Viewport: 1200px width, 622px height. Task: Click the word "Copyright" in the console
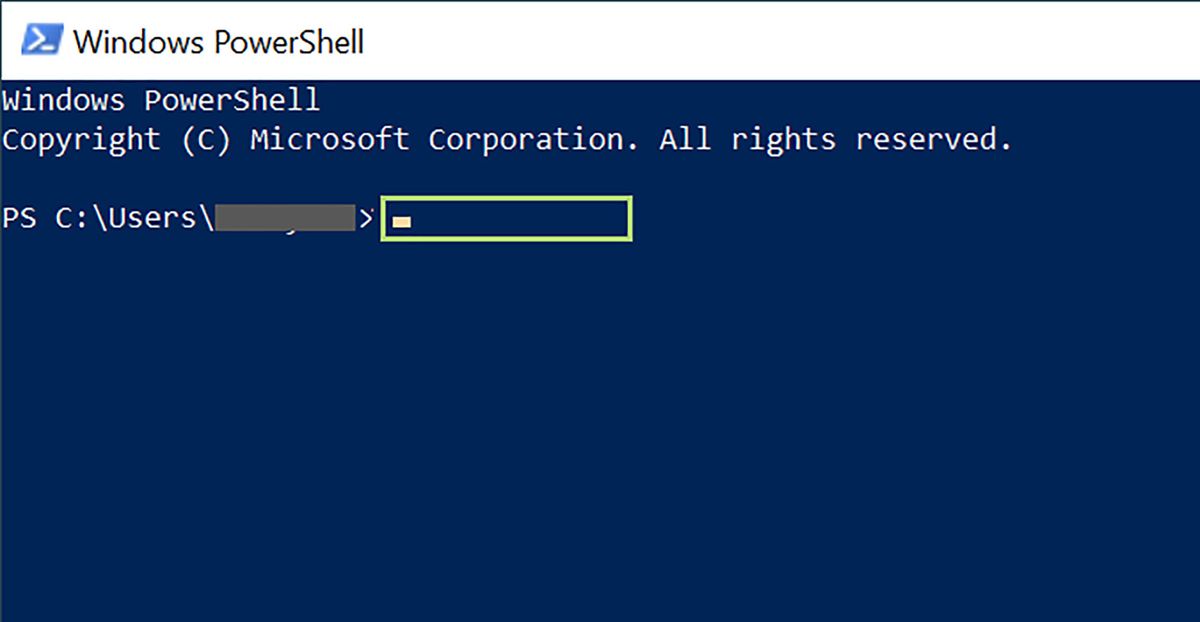click(x=81, y=139)
